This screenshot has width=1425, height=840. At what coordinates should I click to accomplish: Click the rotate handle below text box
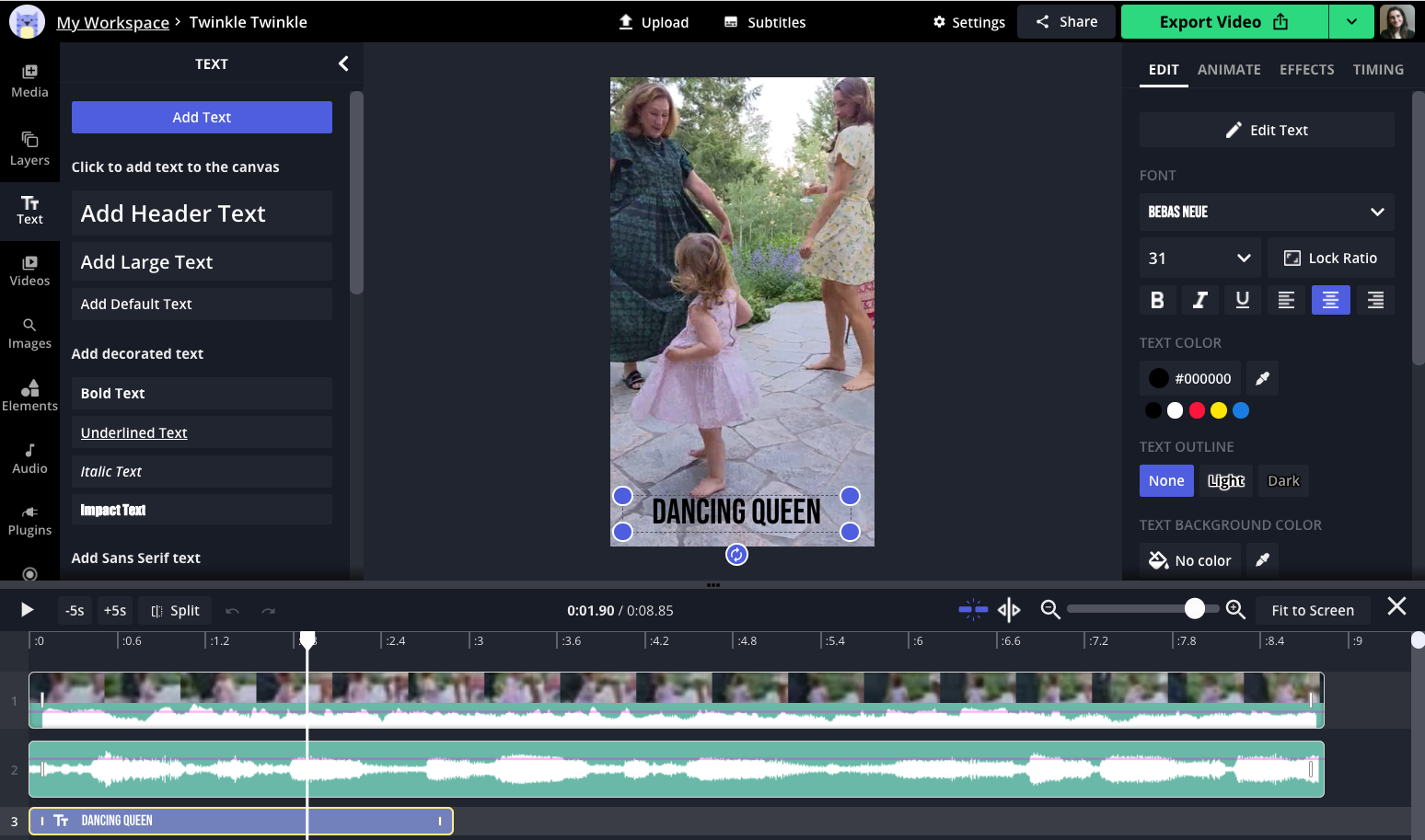click(736, 554)
